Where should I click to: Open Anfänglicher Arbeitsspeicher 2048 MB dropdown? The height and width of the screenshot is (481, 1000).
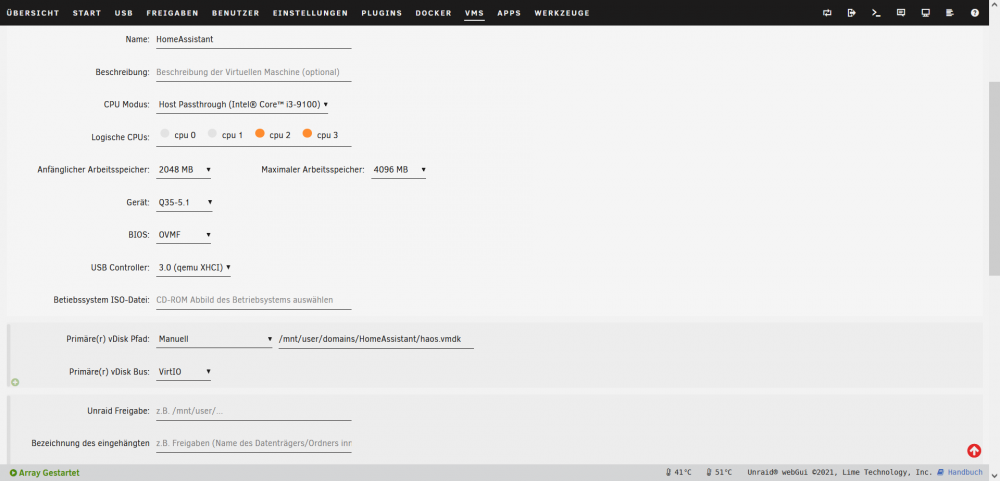pos(184,170)
